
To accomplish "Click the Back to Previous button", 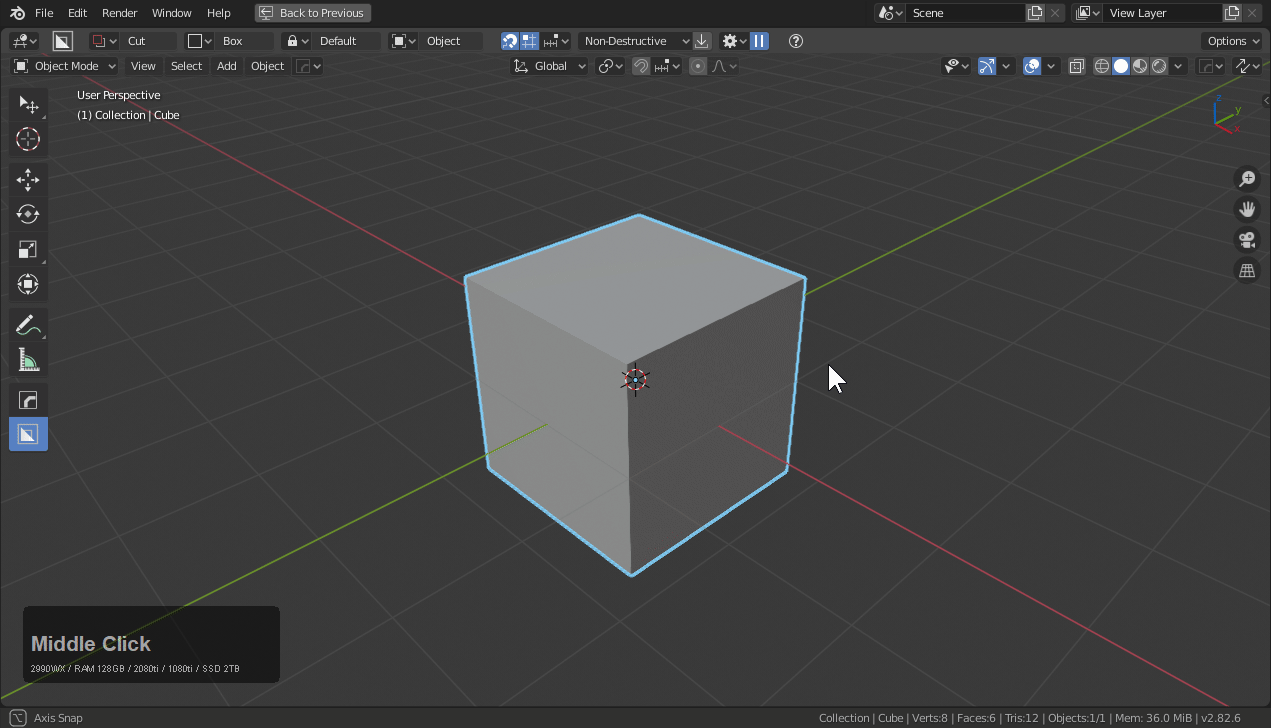I will click(313, 13).
